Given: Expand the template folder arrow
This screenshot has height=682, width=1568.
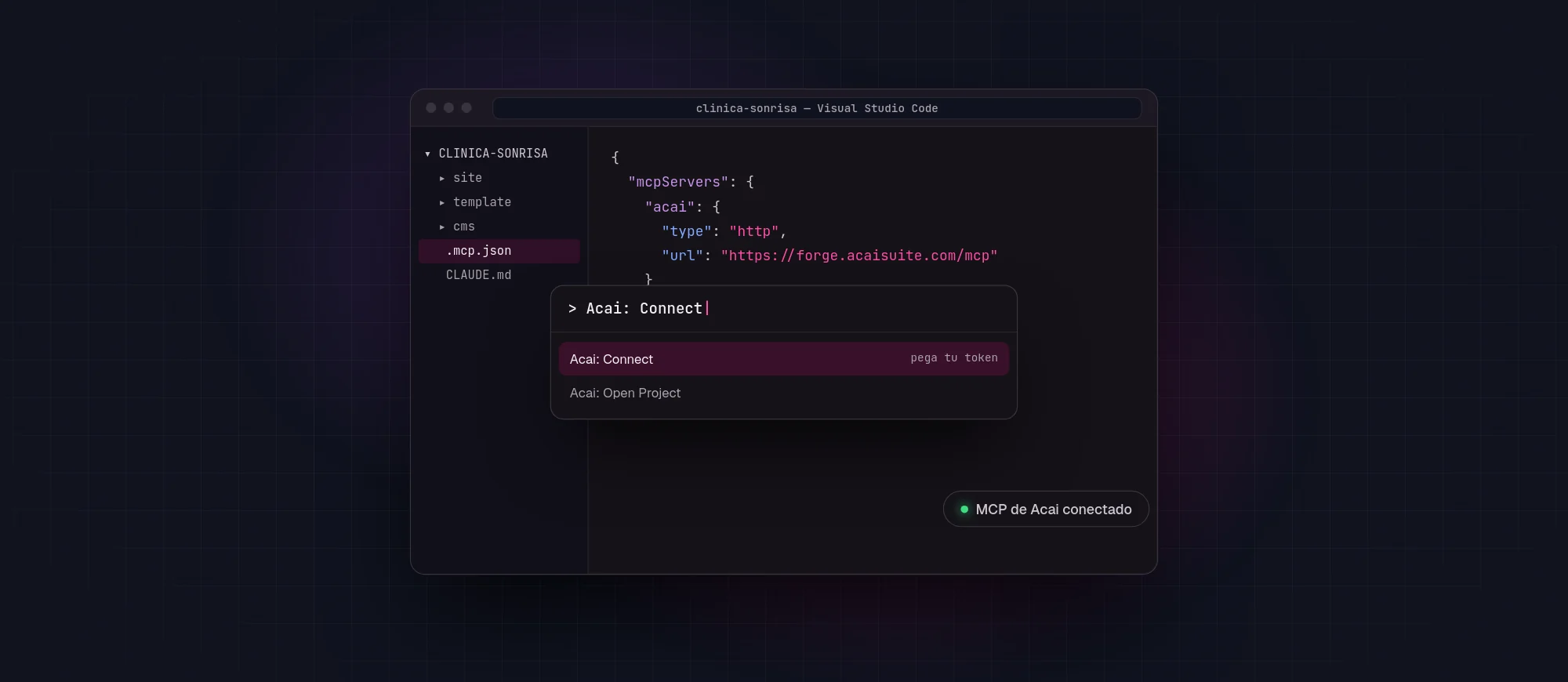Looking at the screenshot, I should (x=442, y=203).
